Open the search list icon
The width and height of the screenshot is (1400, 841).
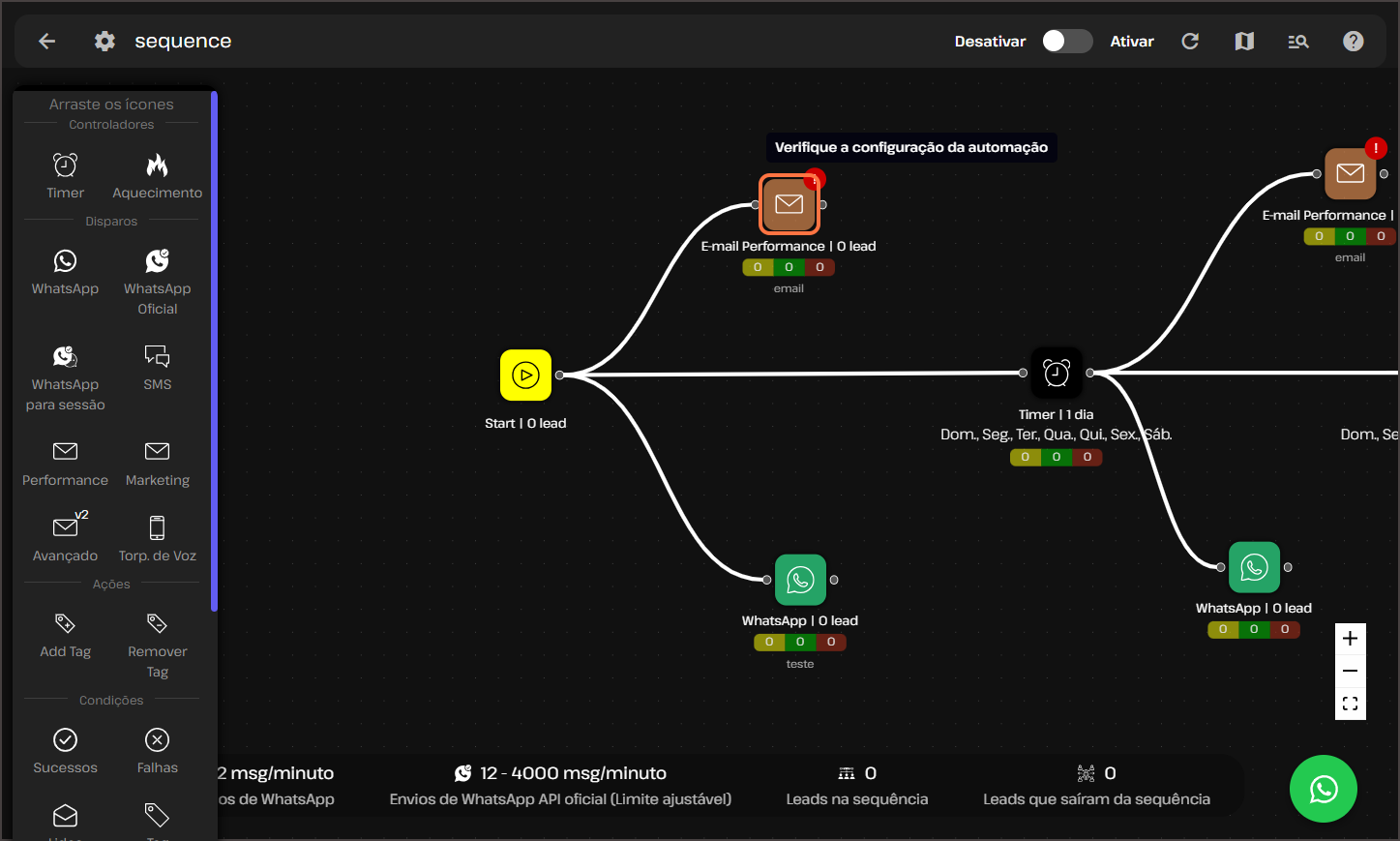pos(1298,41)
